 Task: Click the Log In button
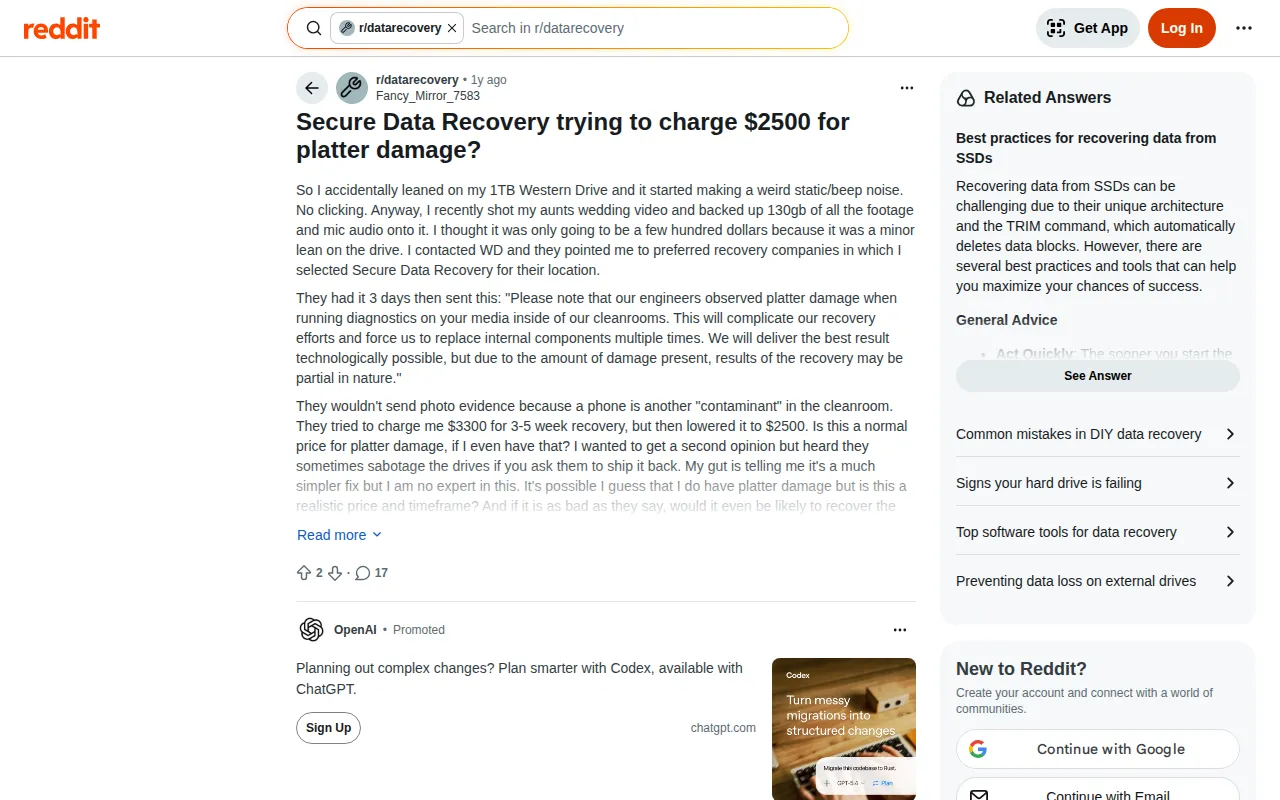(x=1181, y=28)
